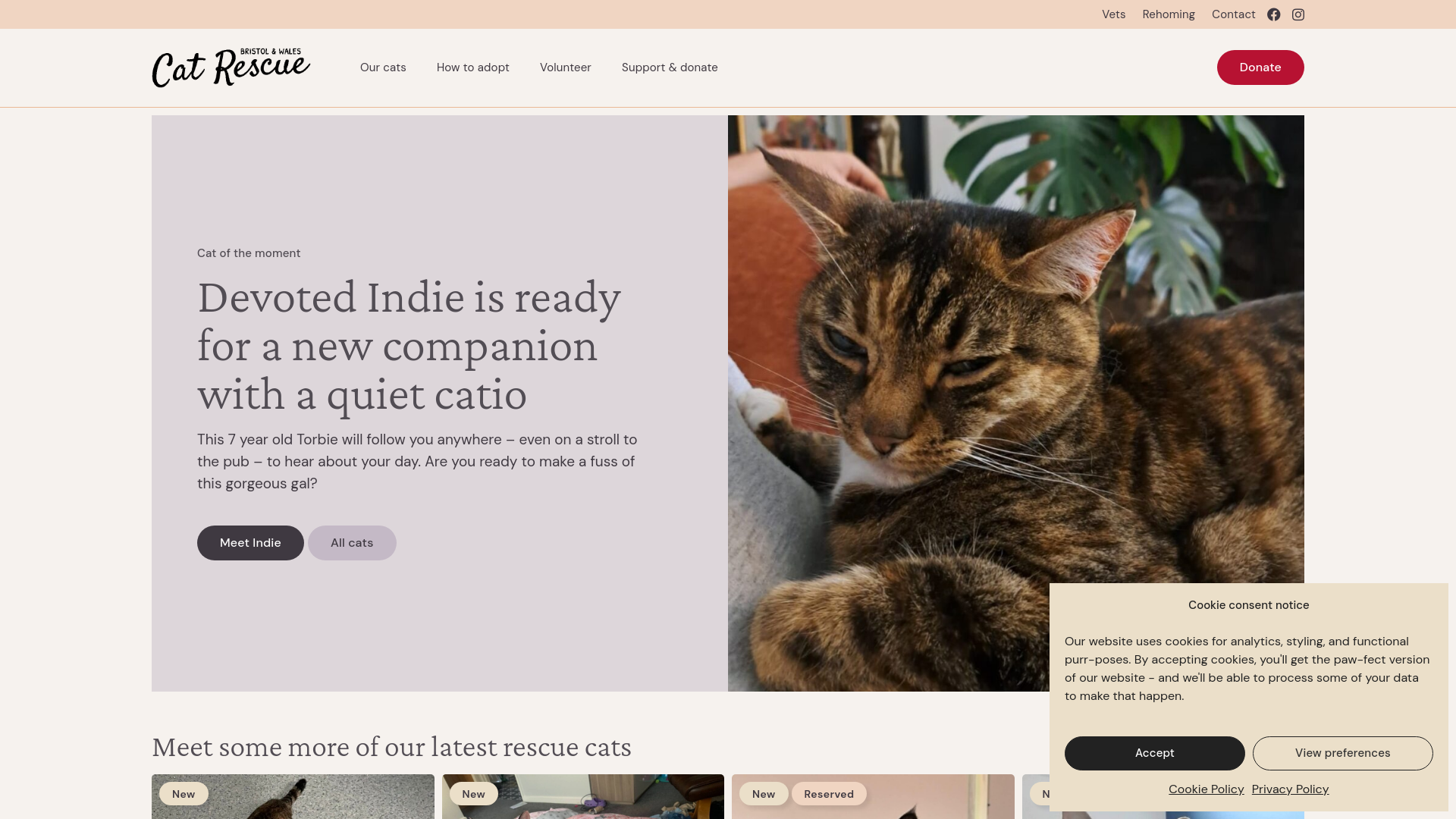Click the 'Cookie consent notice' title
Viewport: 1456px width, 819px height.
tap(1248, 605)
